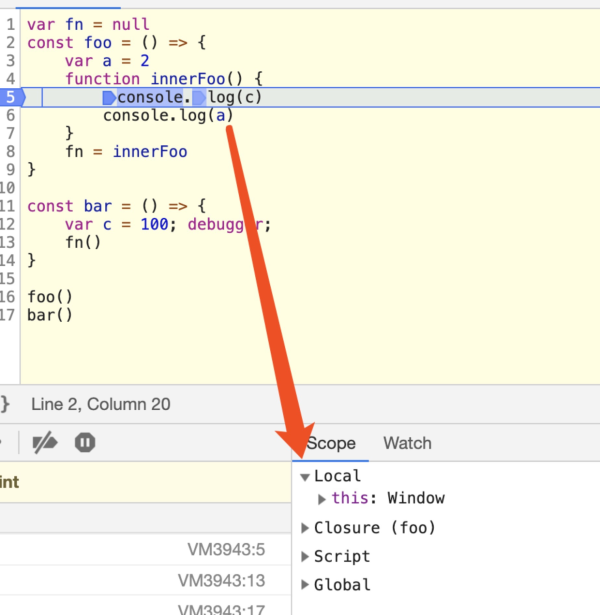
Task: Click 'var a = 2' on line 3
Action: (x=107, y=61)
